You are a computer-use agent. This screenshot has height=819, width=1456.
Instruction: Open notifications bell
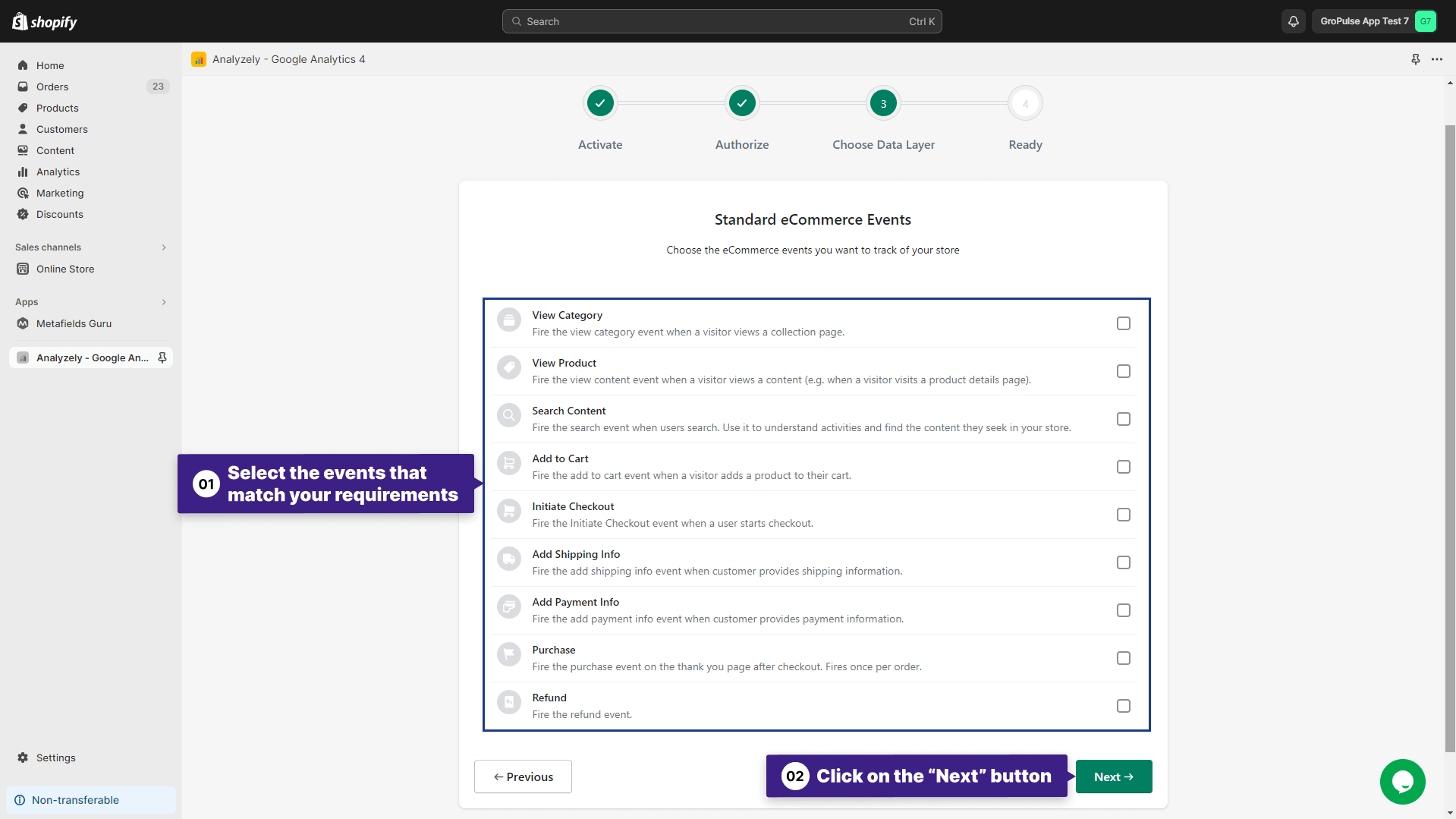[1294, 21]
